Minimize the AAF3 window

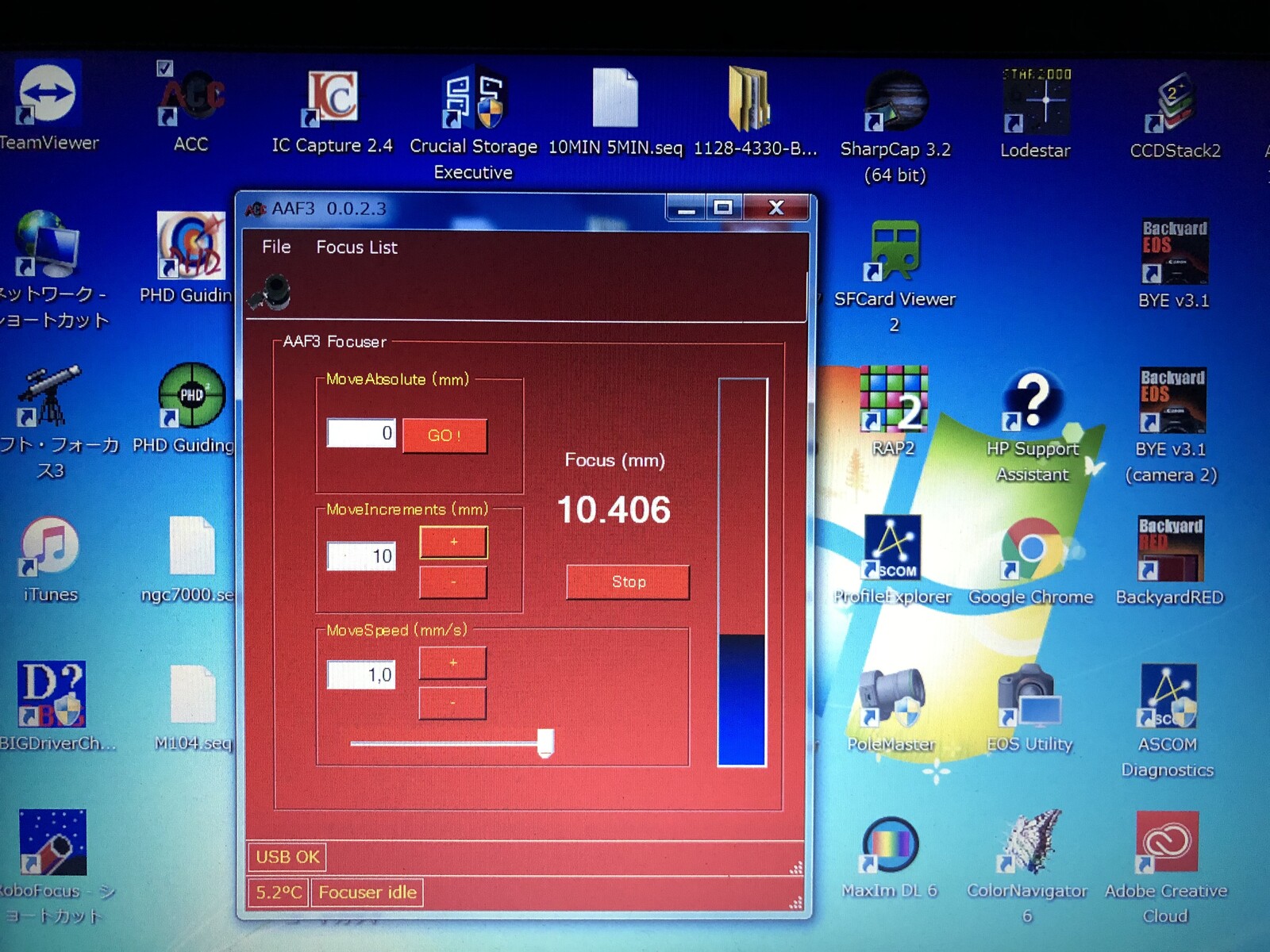(687, 208)
